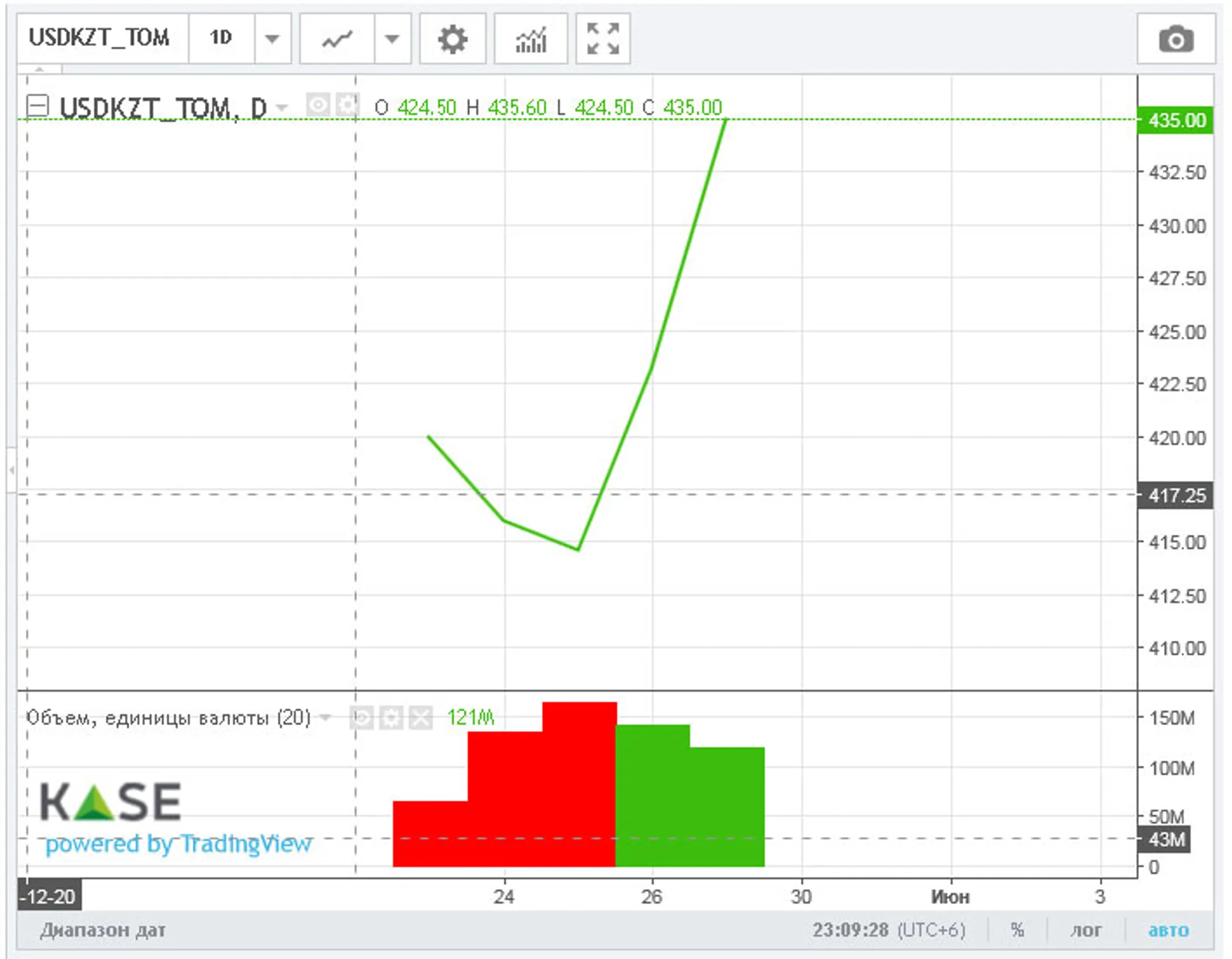Follow the powered by TradingView link
1232x959 pixels.
coord(178,843)
